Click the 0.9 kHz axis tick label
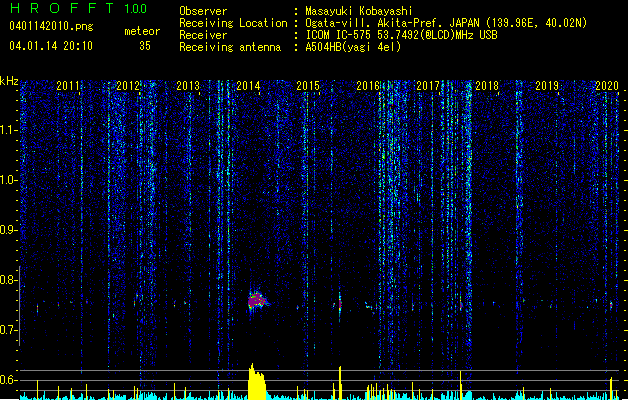 8,230
